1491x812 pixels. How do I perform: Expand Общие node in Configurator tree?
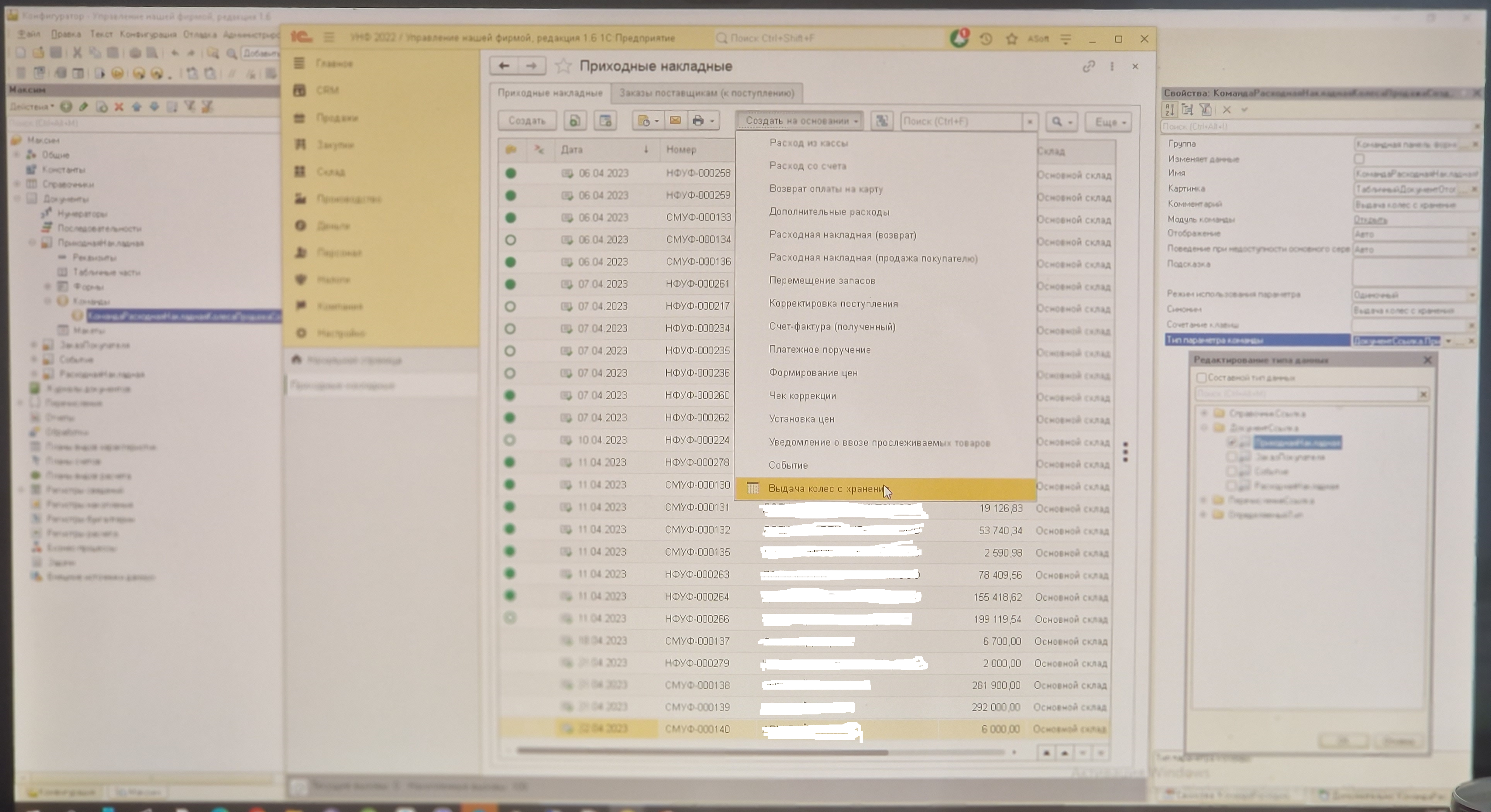pyautogui.click(x=17, y=155)
